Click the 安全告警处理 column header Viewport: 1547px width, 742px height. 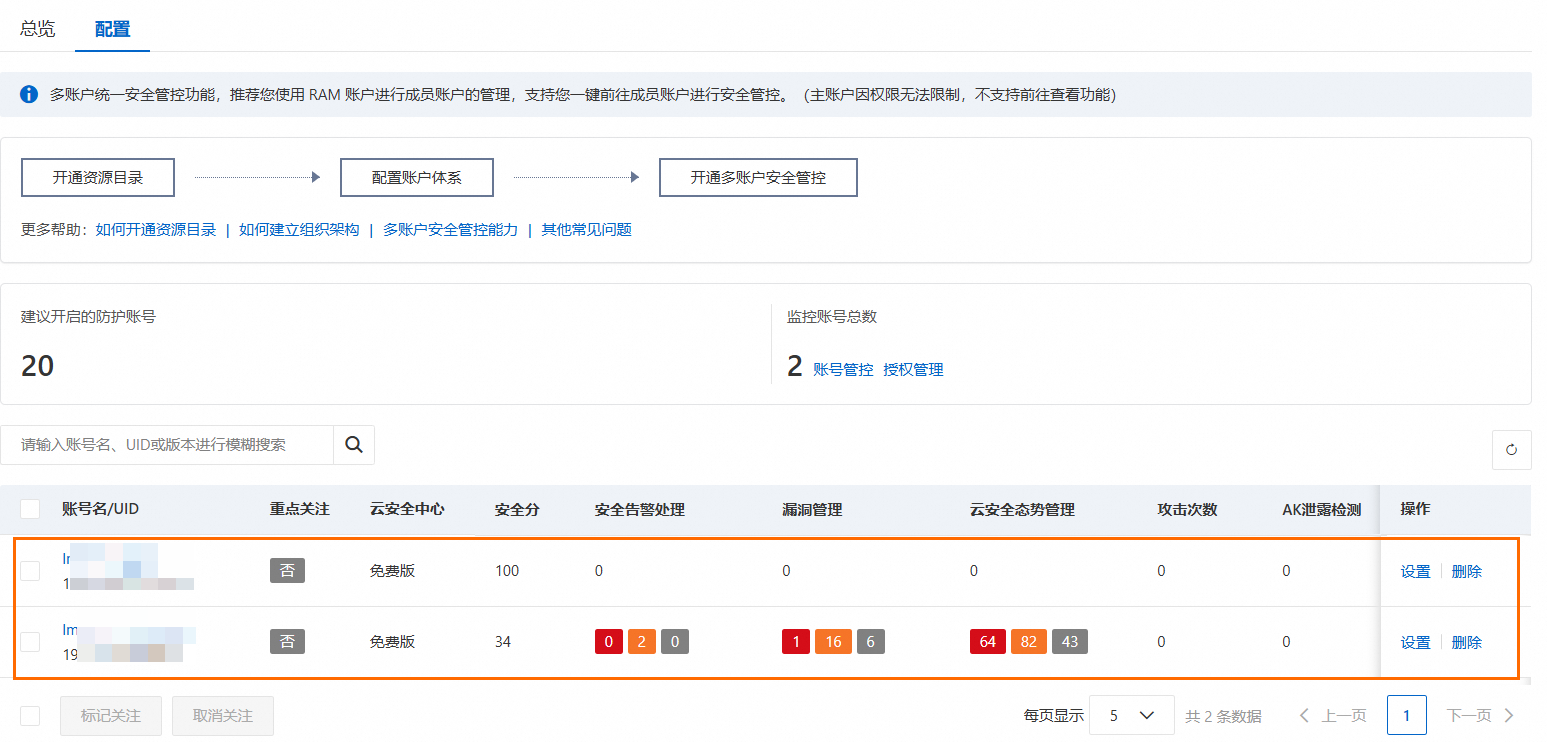coord(640,509)
